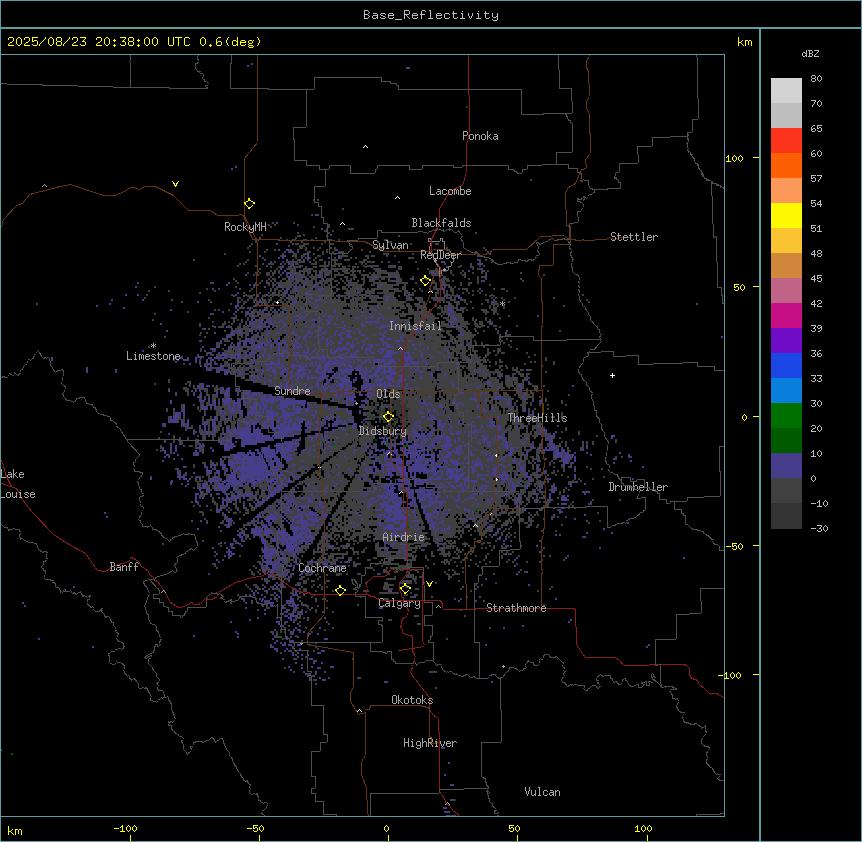Click the Sundre town label
Image resolution: width=862 pixels, height=842 pixels.
(292, 391)
